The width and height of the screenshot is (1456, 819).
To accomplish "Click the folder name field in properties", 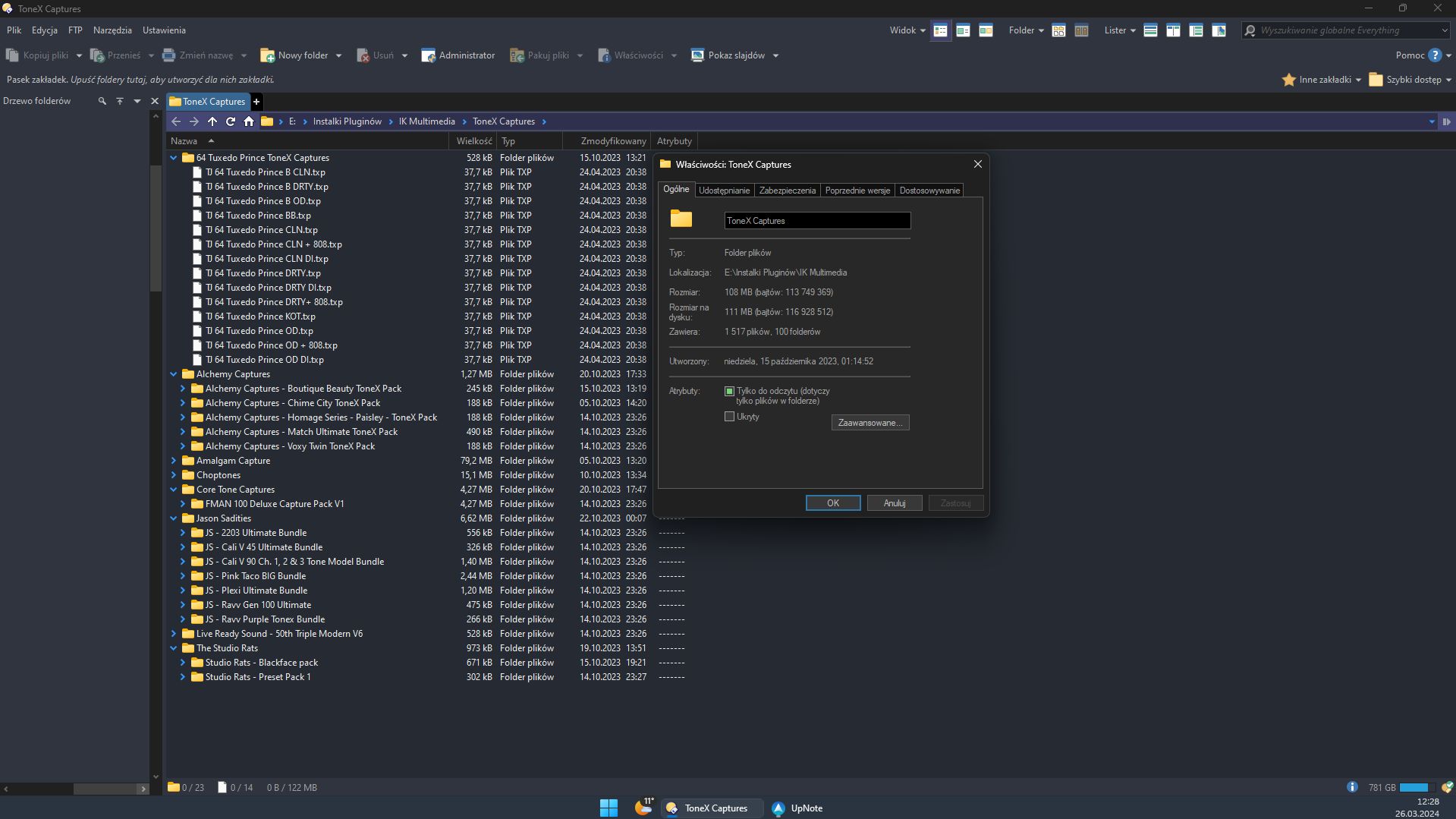I will coord(817,221).
